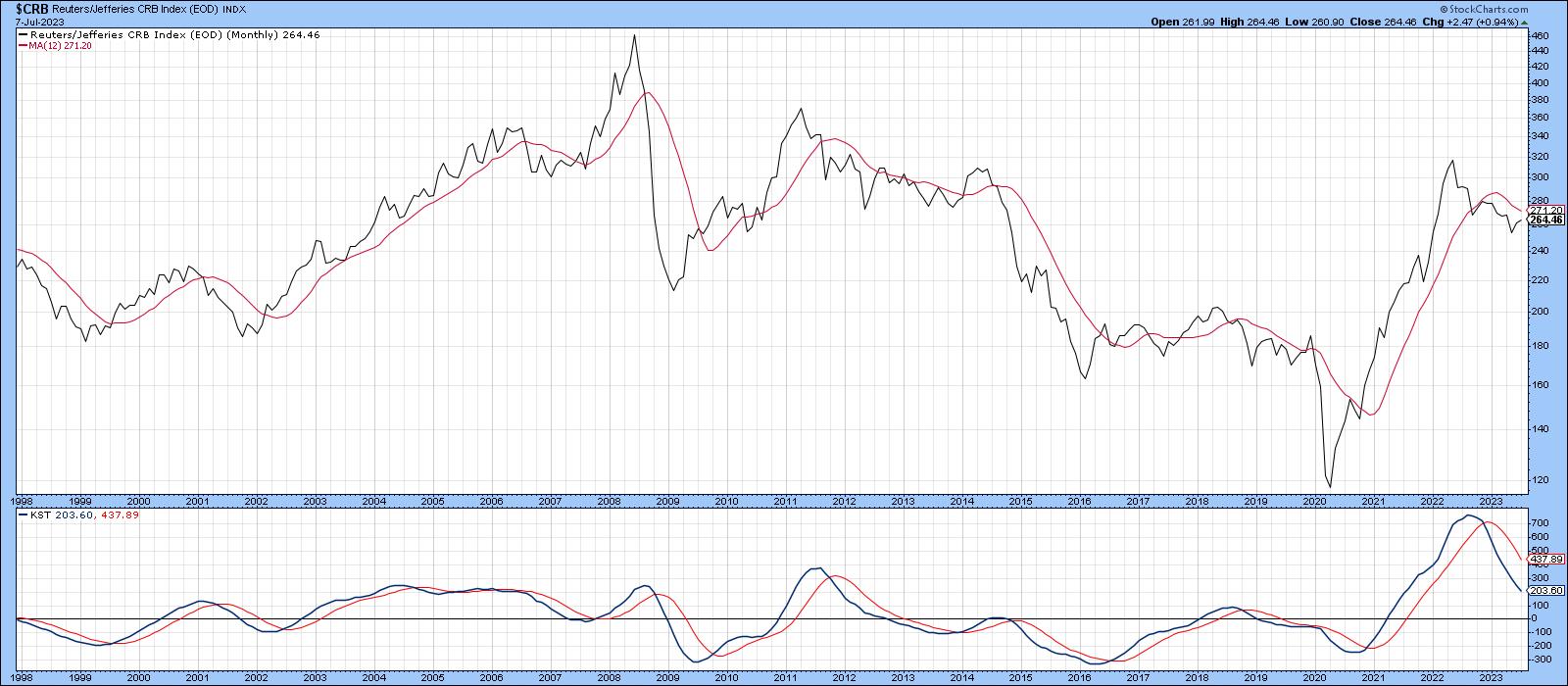Click the 340 price axis label
Viewport: 1568px width, 686px height.
(1540, 136)
